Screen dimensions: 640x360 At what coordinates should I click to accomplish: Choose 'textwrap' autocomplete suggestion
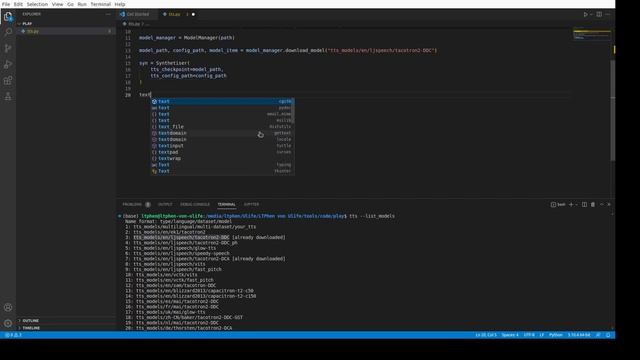tap(222, 158)
